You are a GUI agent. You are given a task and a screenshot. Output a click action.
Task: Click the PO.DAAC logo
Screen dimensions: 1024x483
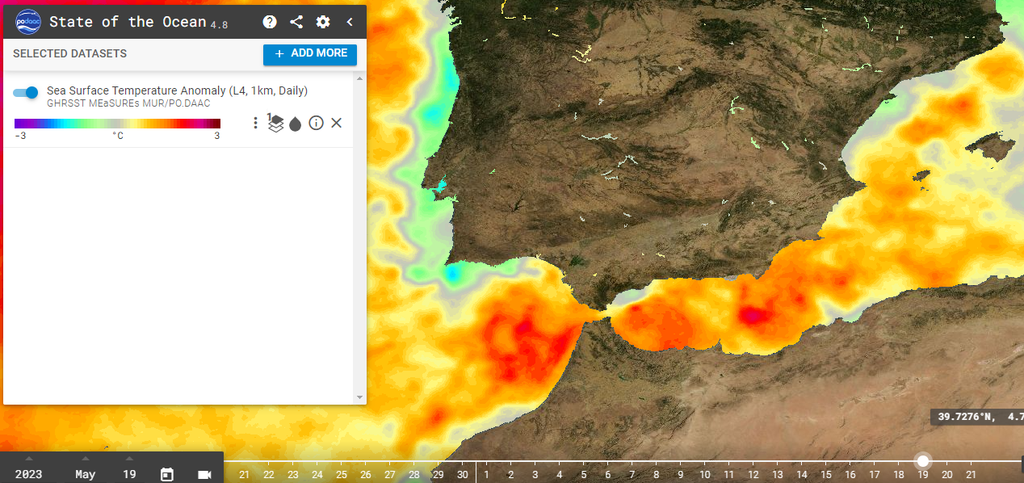coord(27,22)
